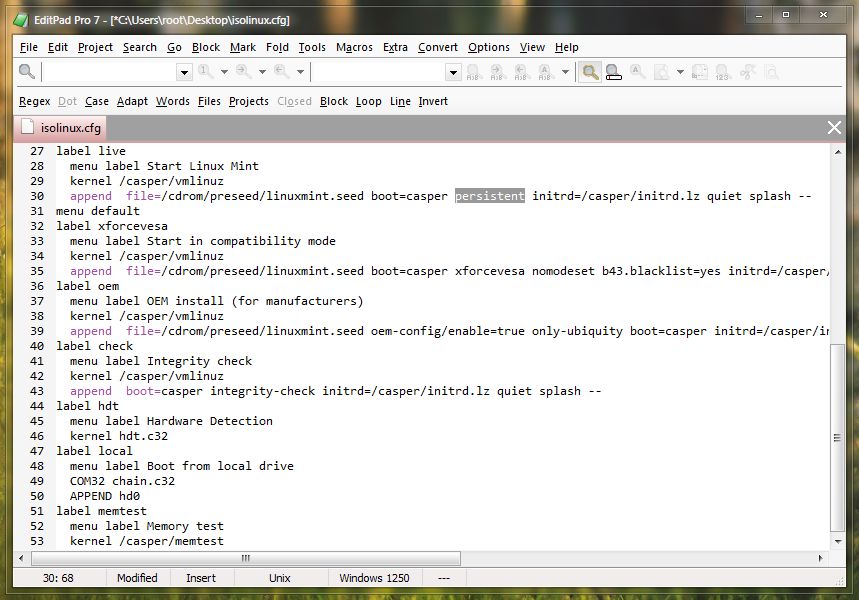Open the Block menu

point(206,48)
